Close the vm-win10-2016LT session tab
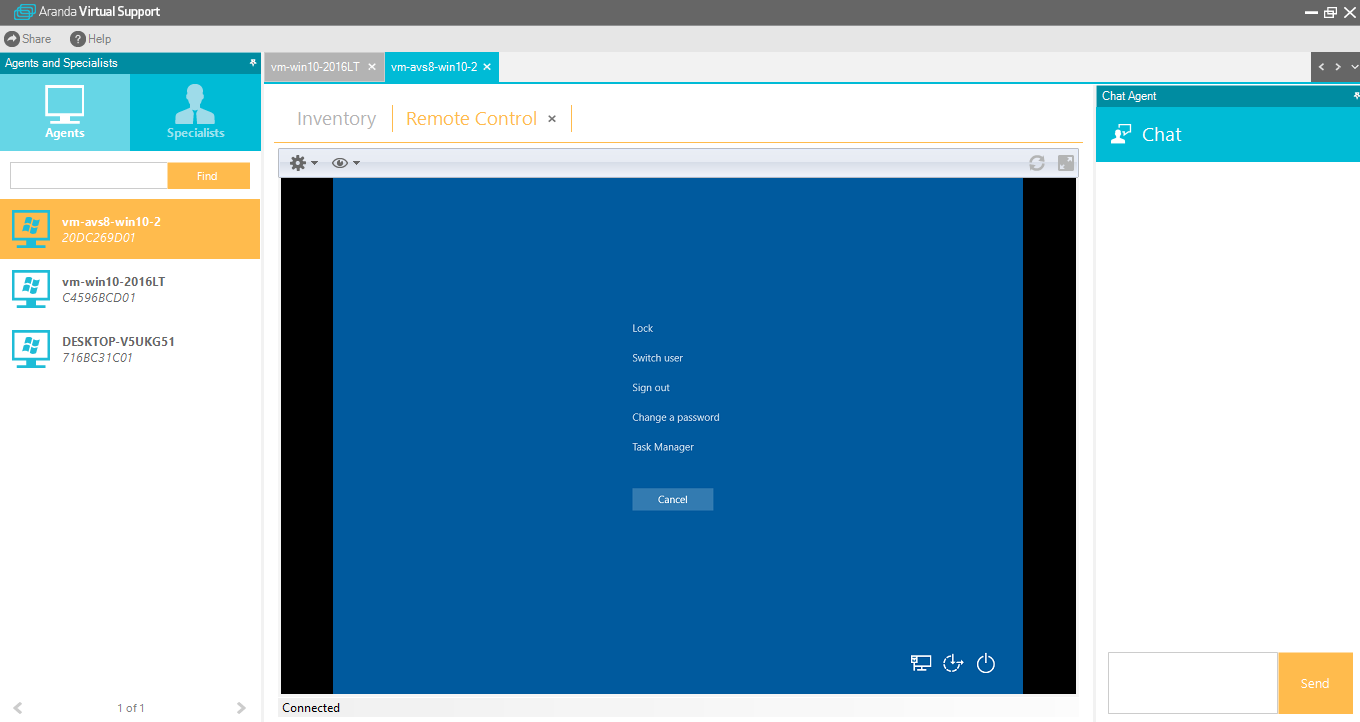1360x722 pixels. point(372,67)
